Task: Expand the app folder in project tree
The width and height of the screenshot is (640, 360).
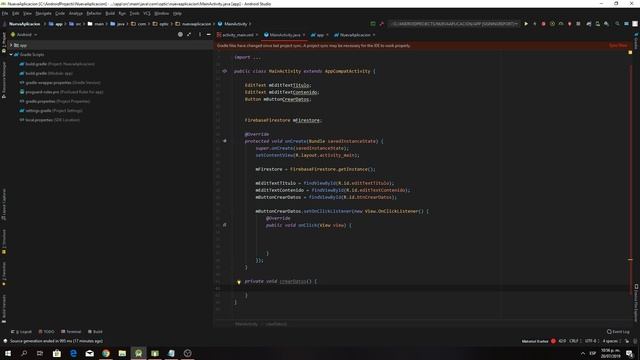Action: pyautogui.click(x=11, y=45)
